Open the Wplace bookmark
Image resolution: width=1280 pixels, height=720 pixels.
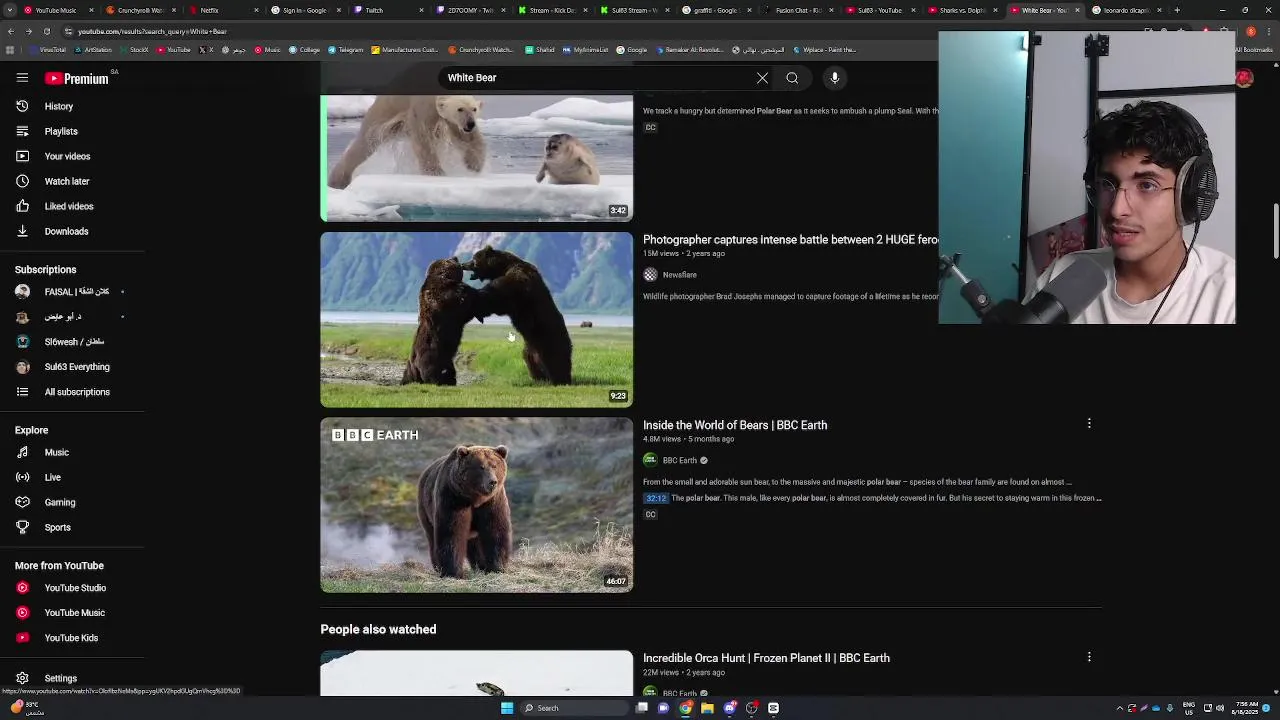coord(825,49)
